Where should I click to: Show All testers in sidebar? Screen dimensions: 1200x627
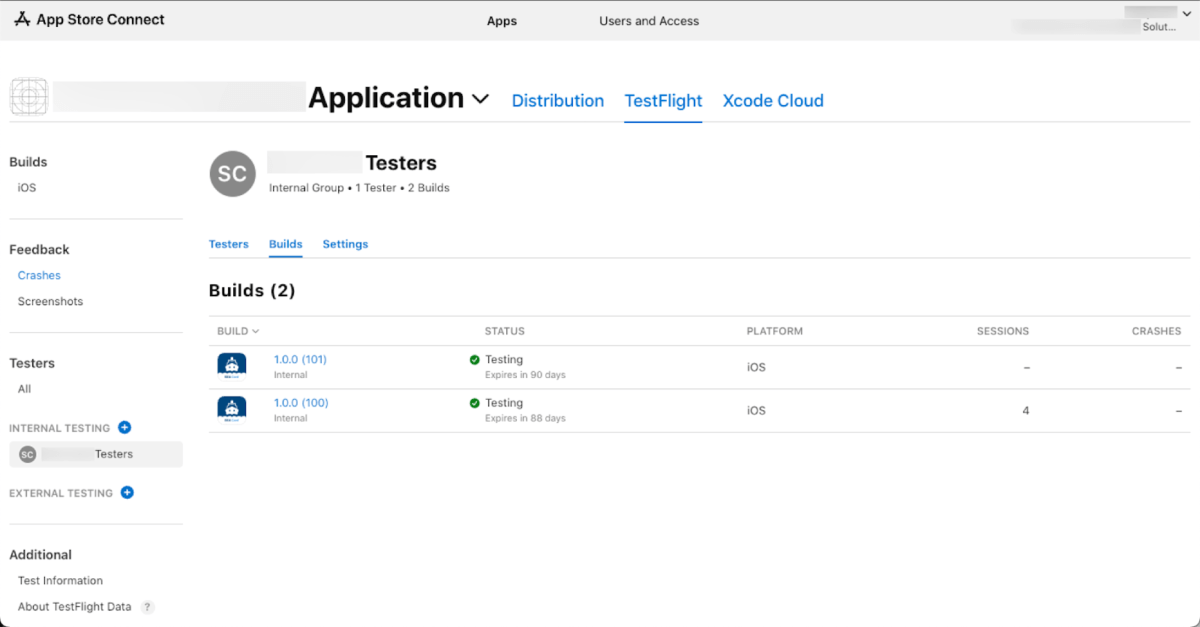(24, 389)
